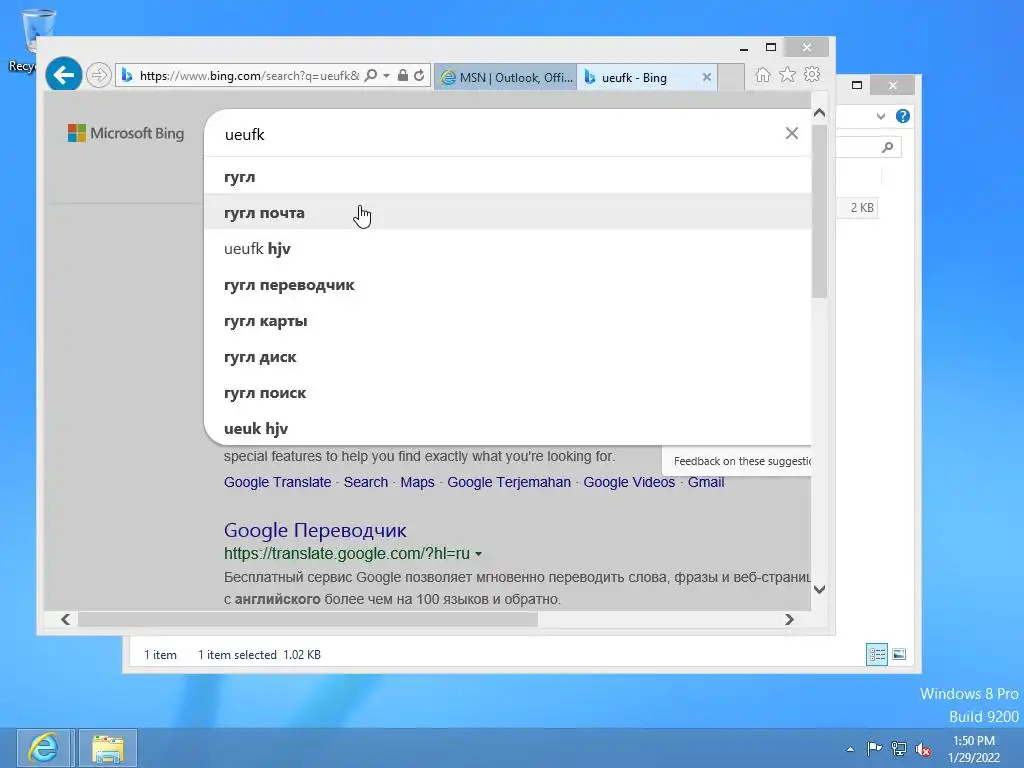Open the Google Terjemahan link
Screen dimensions: 1024x768
point(509,482)
